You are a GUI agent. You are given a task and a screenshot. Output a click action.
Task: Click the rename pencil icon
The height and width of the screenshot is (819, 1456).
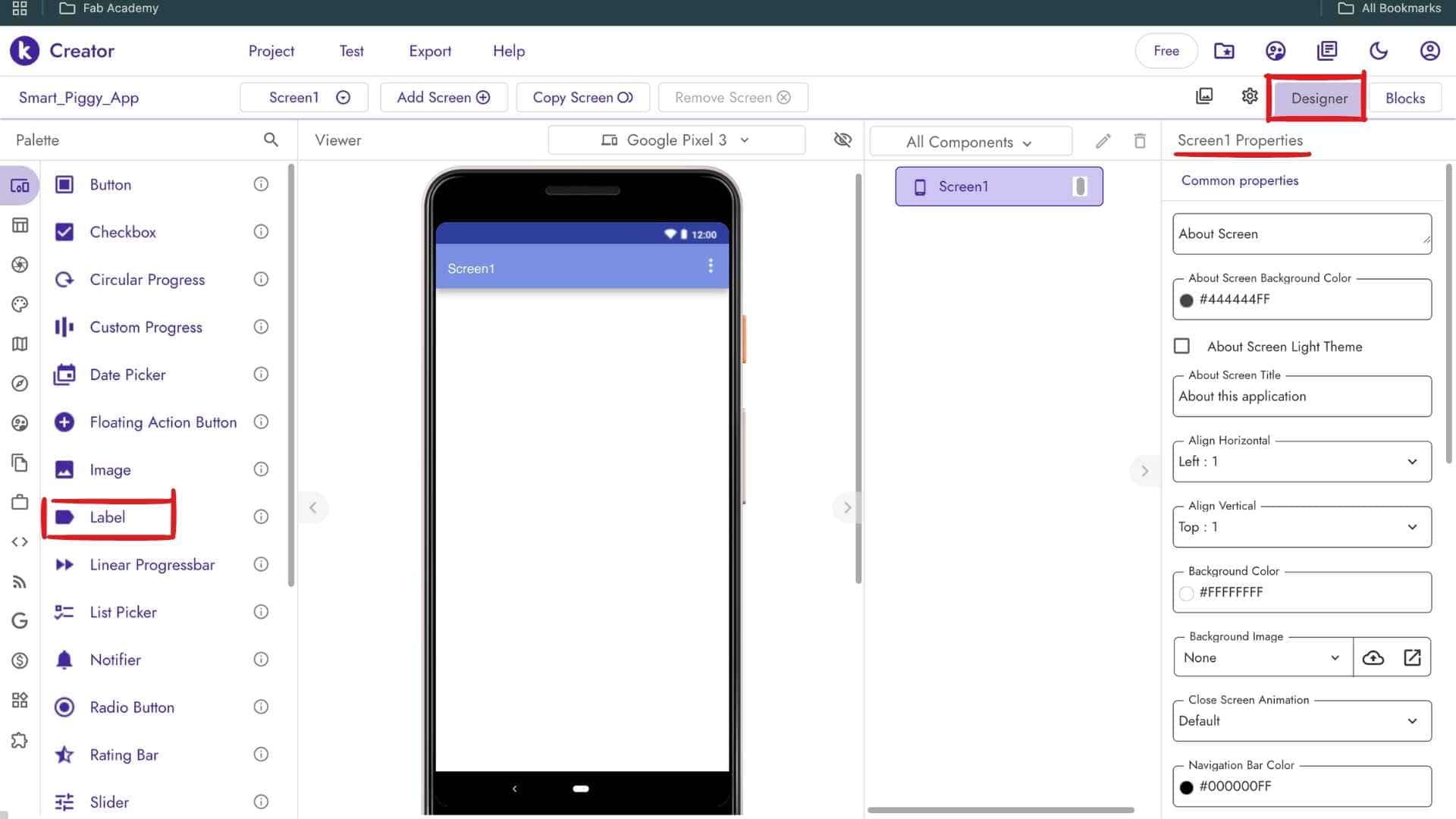coord(1103,141)
